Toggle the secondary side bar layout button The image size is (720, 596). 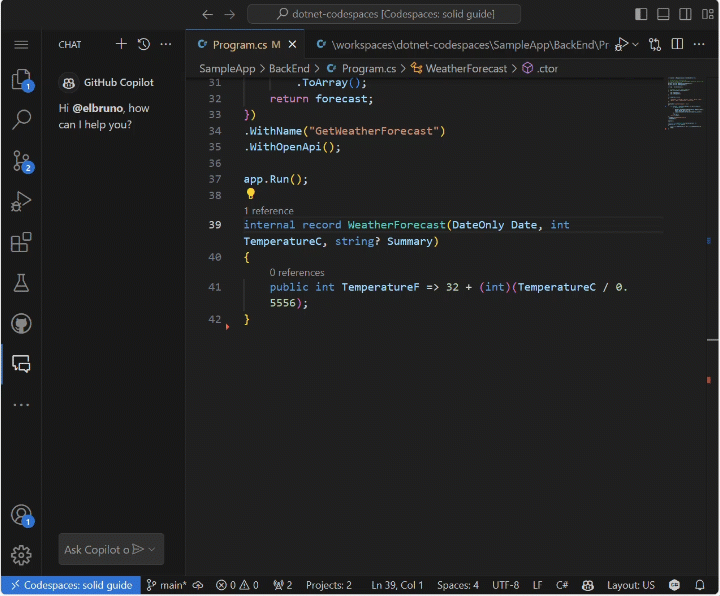tap(683, 14)
